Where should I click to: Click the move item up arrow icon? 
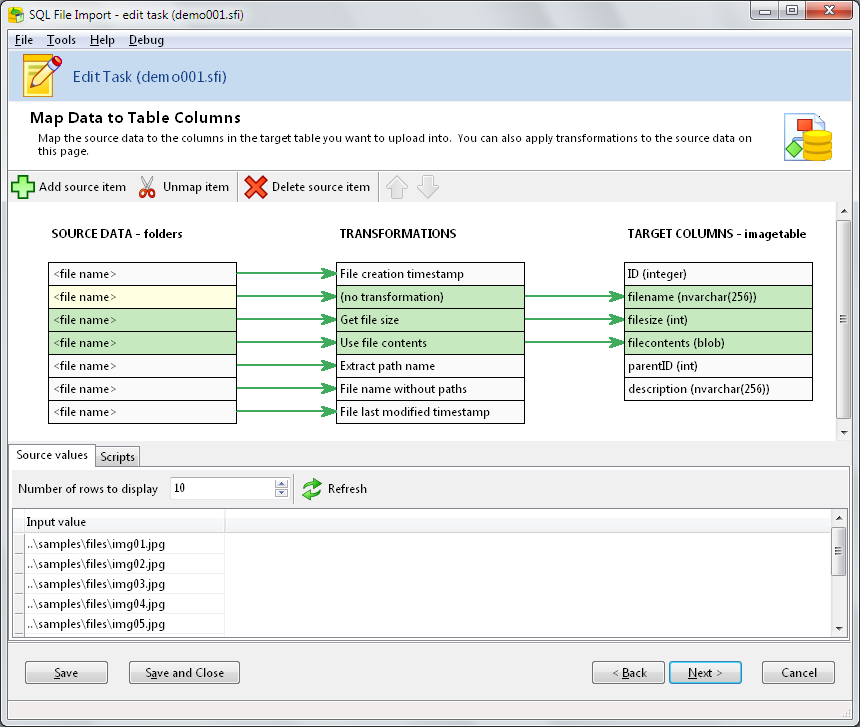click(x=396, y=186)
